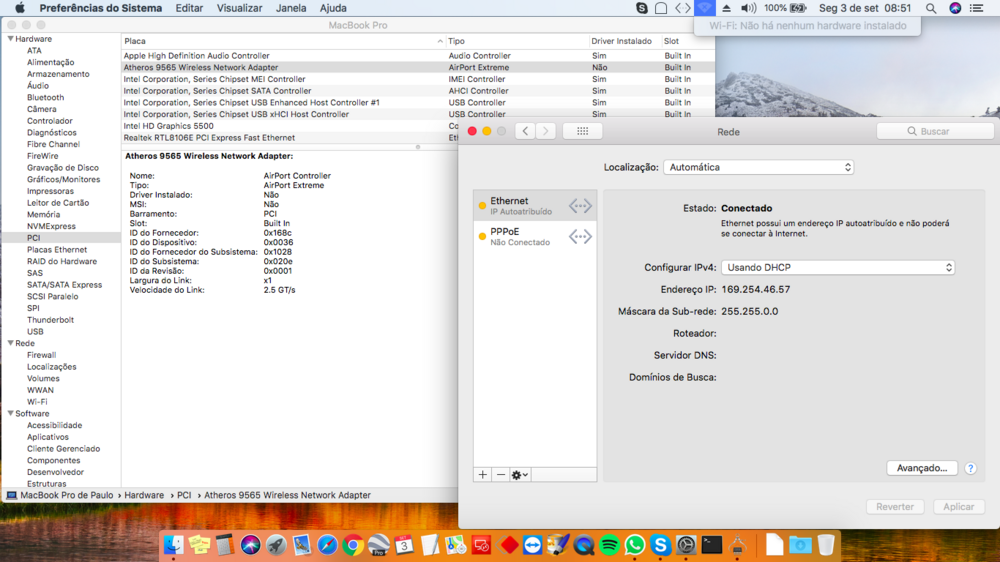Collapse the Hardware tree section

click(10, 39)
